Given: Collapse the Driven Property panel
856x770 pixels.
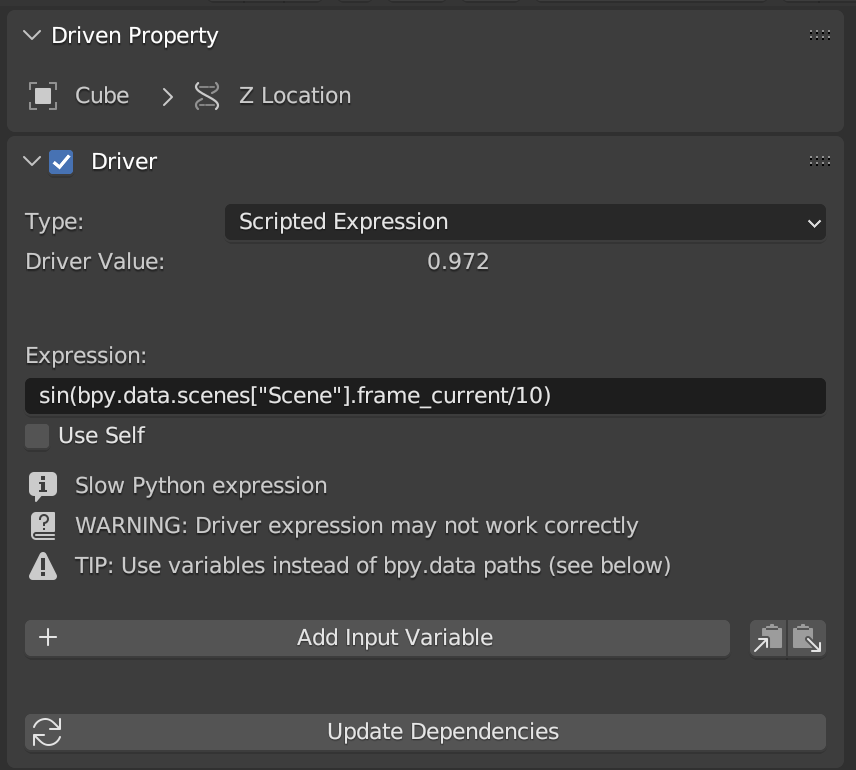Looking at the screenshot, I should tap(33, 36).
